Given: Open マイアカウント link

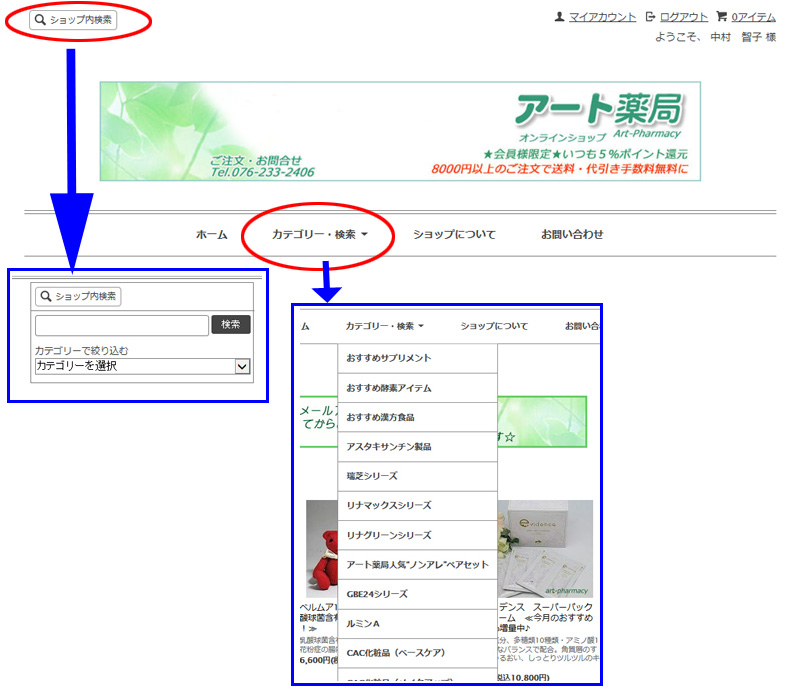Looking at the screenshot, I should [602, 17].
